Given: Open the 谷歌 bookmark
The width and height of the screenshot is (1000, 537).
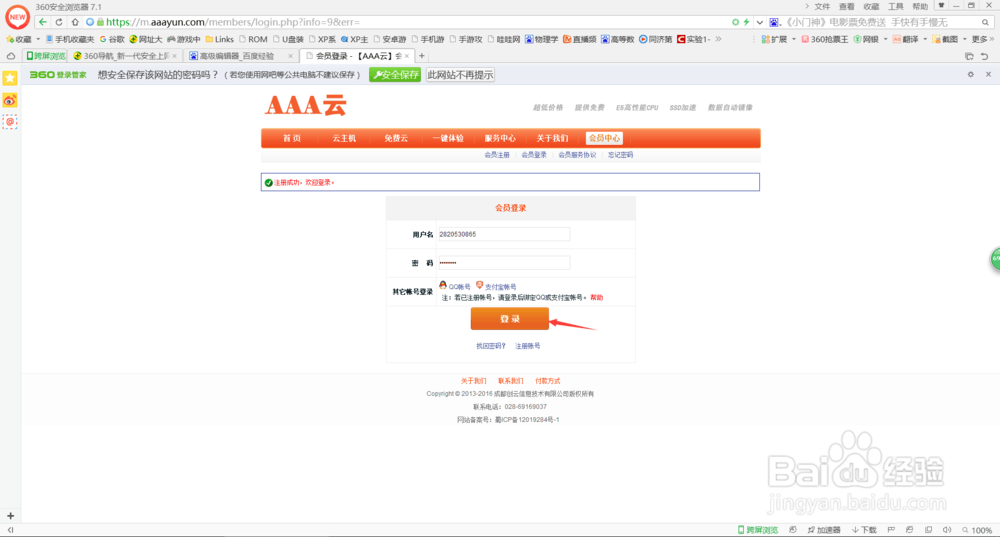Looking at the screenshot, I should (x=112, y=40).
